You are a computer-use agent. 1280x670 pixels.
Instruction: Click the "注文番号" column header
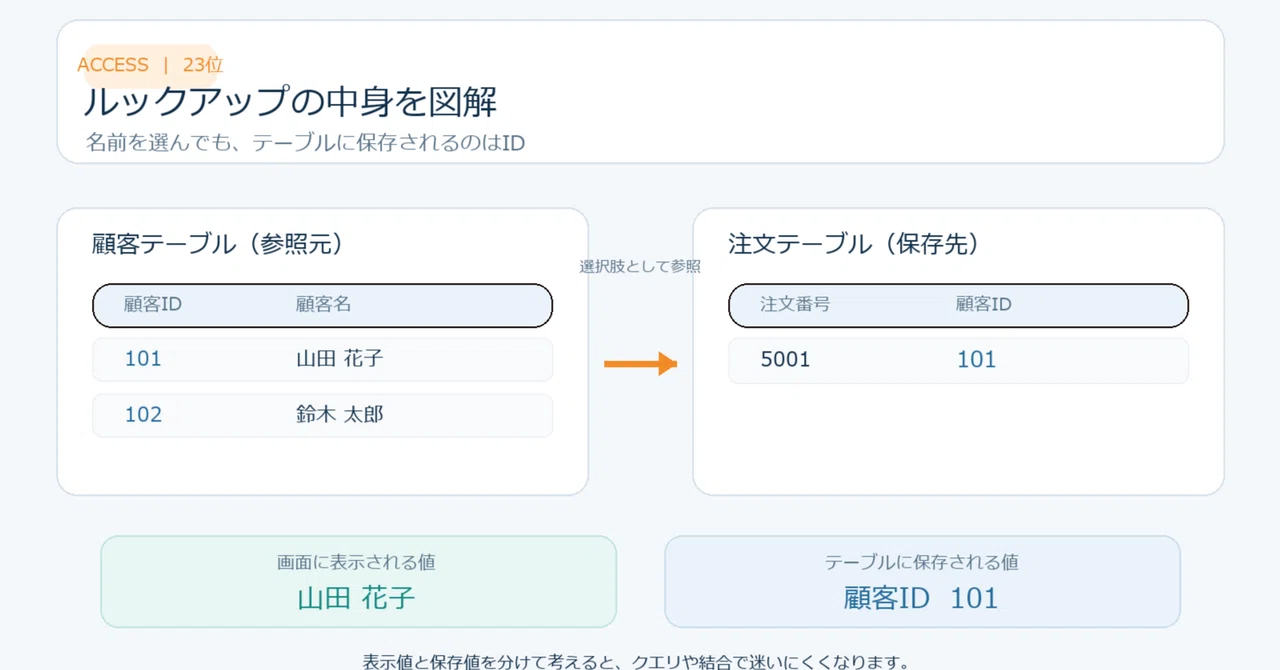click(x=795, y=304)
